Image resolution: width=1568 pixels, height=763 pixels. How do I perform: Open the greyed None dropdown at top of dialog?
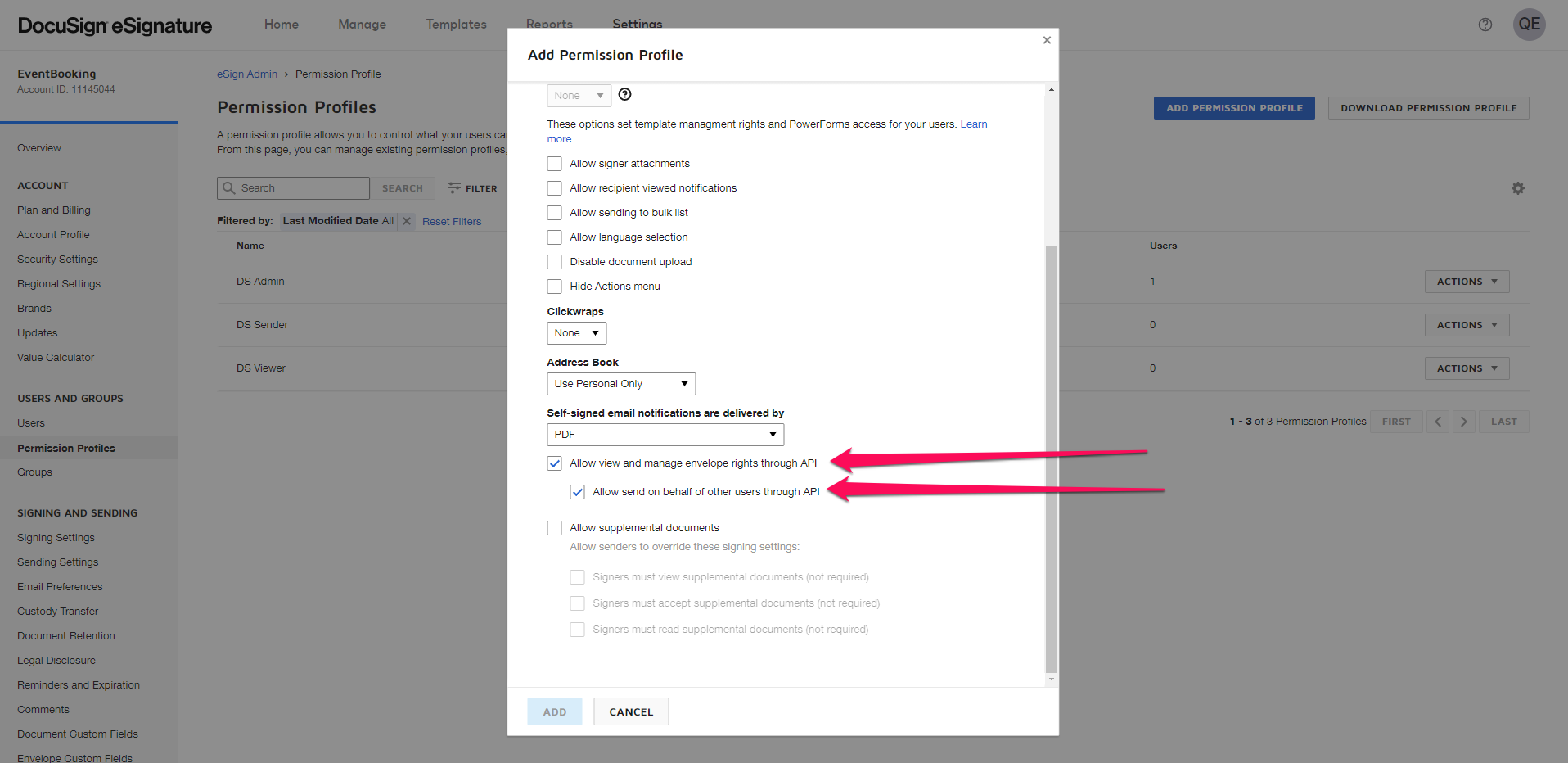[579, 96]
